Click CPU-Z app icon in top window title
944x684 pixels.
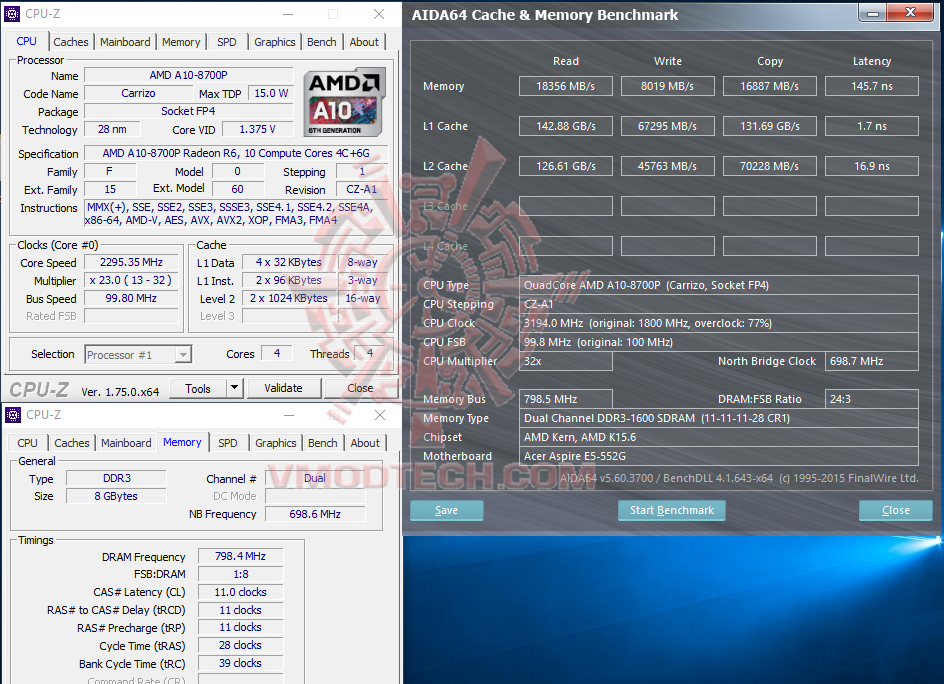coord(12,13)
